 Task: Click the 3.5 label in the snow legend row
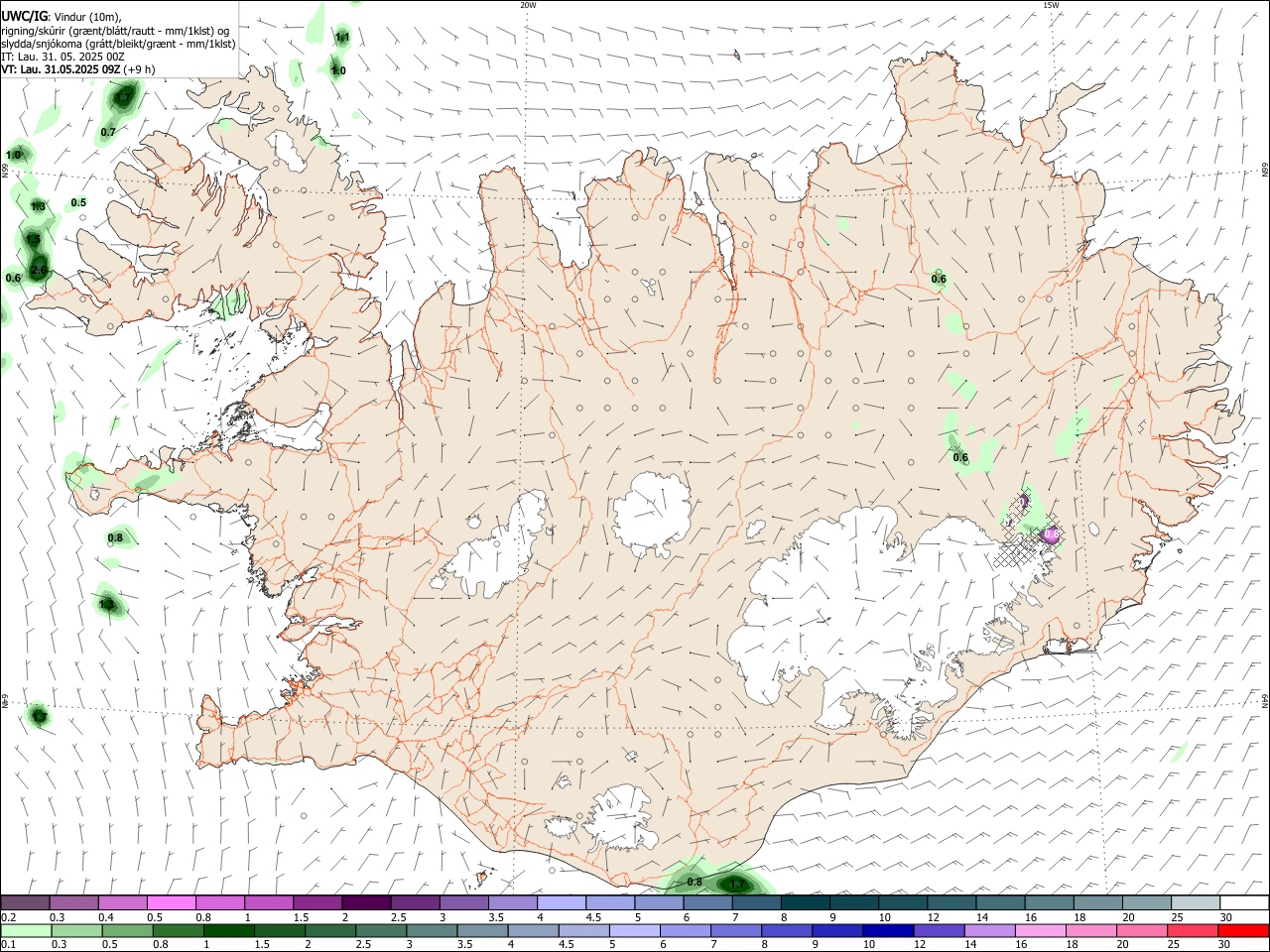495,917
